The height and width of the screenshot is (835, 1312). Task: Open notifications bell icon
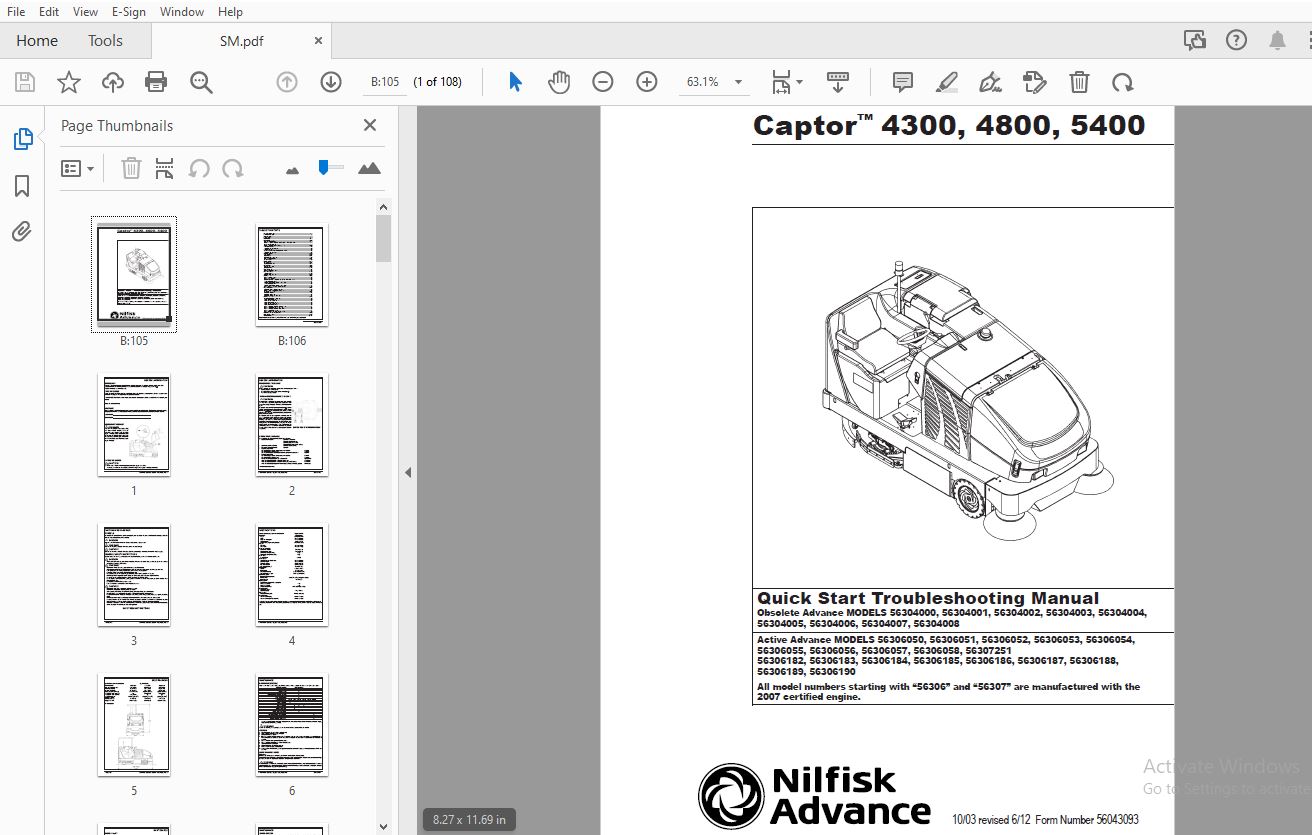(x=1277, y=40)
